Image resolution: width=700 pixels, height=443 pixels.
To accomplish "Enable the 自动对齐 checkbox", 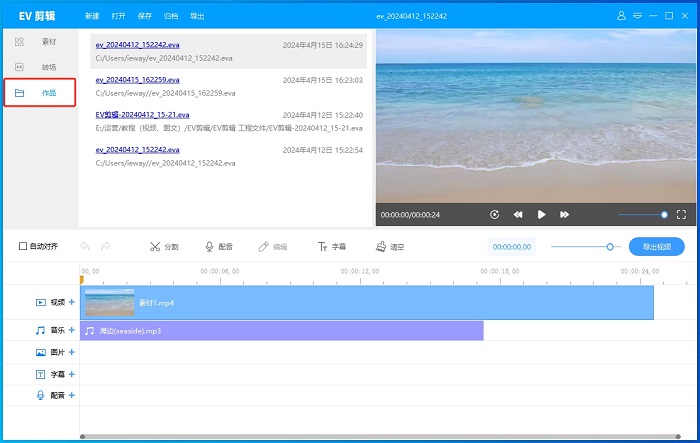I will 24,246.
